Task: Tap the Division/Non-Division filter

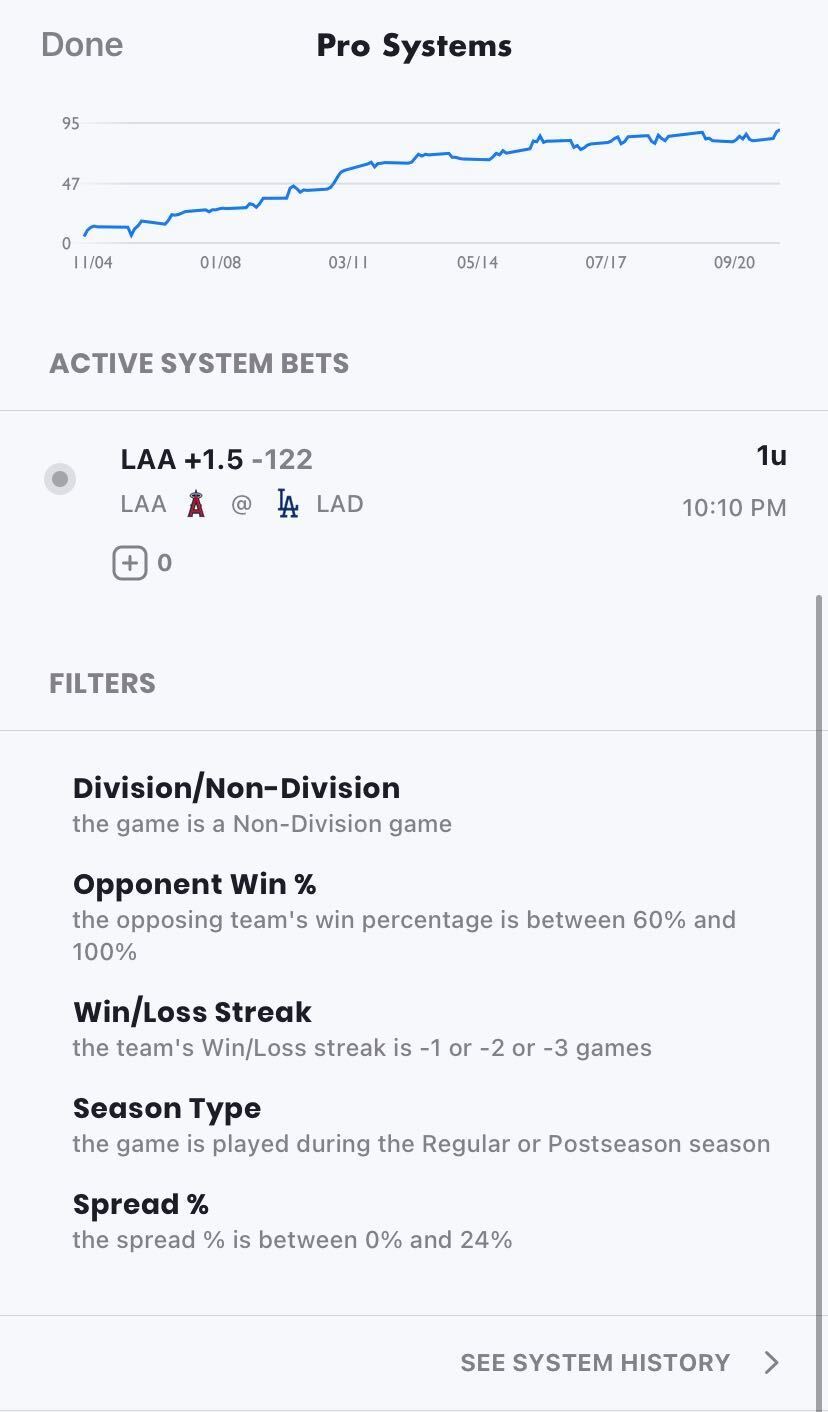Action: [236, 788]
